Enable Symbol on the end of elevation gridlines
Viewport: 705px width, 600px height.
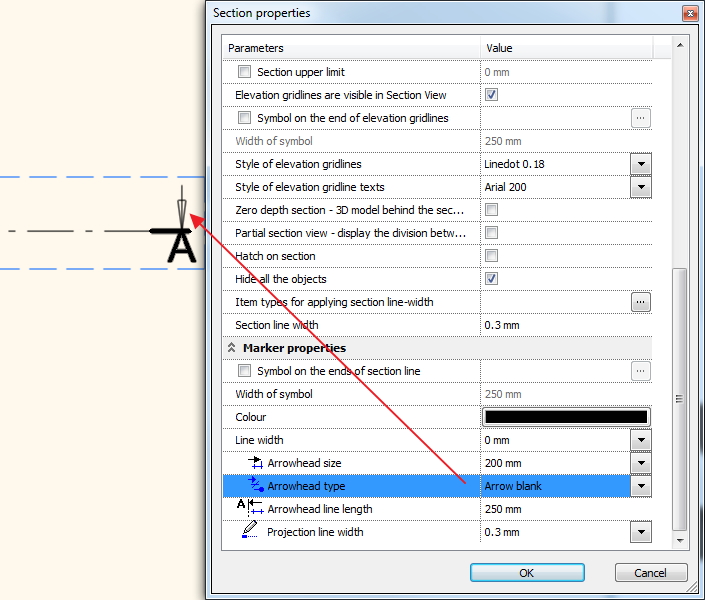pos(244,117)
